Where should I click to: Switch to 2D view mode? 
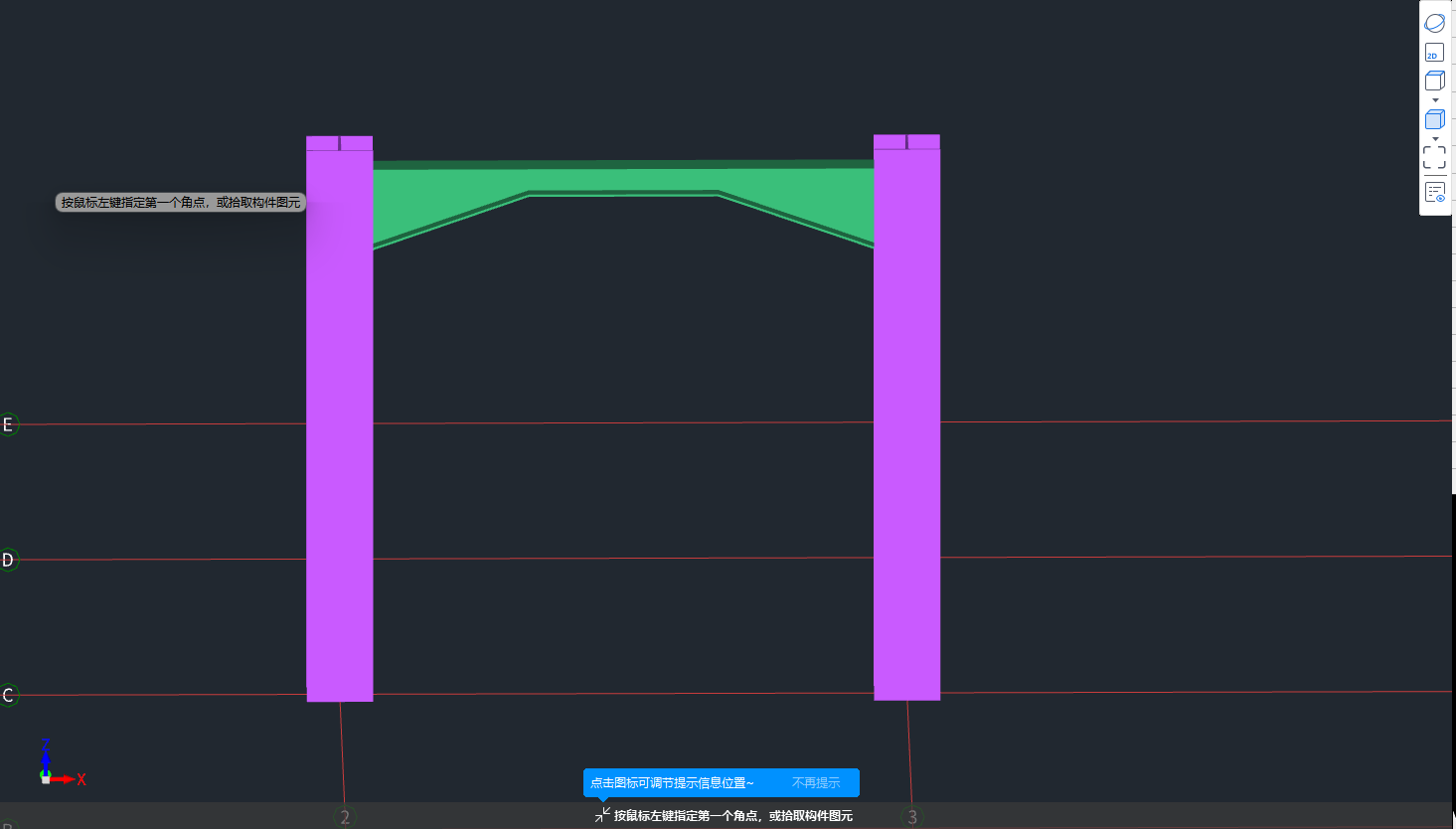[x=1434, y=53]
